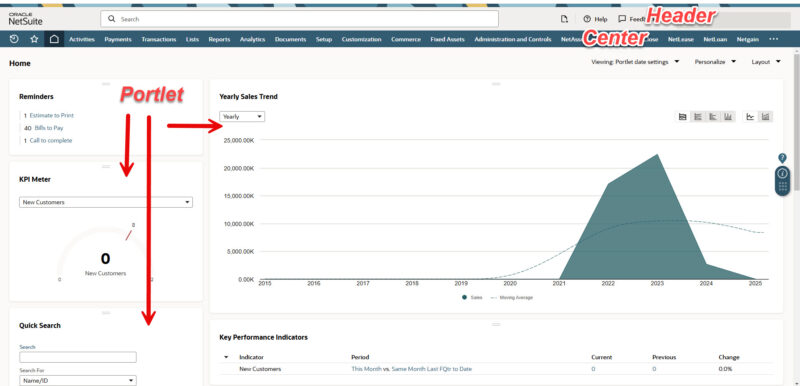Open the New Customers KPI Meter dropdown

pos(106,202)
